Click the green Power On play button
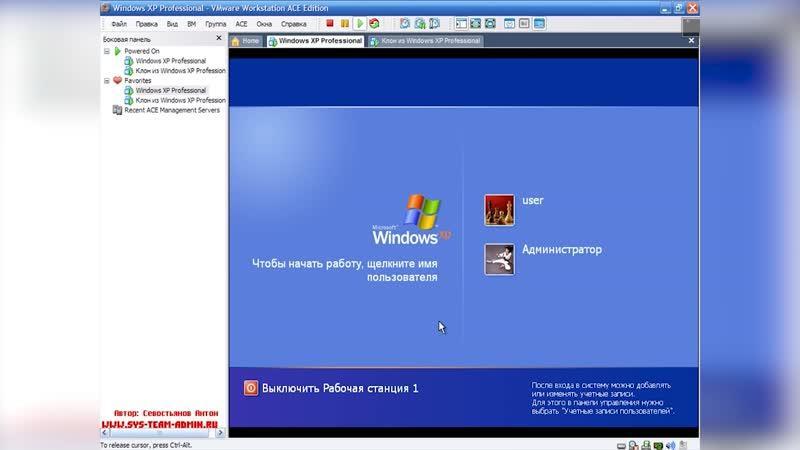 point(359,22)
